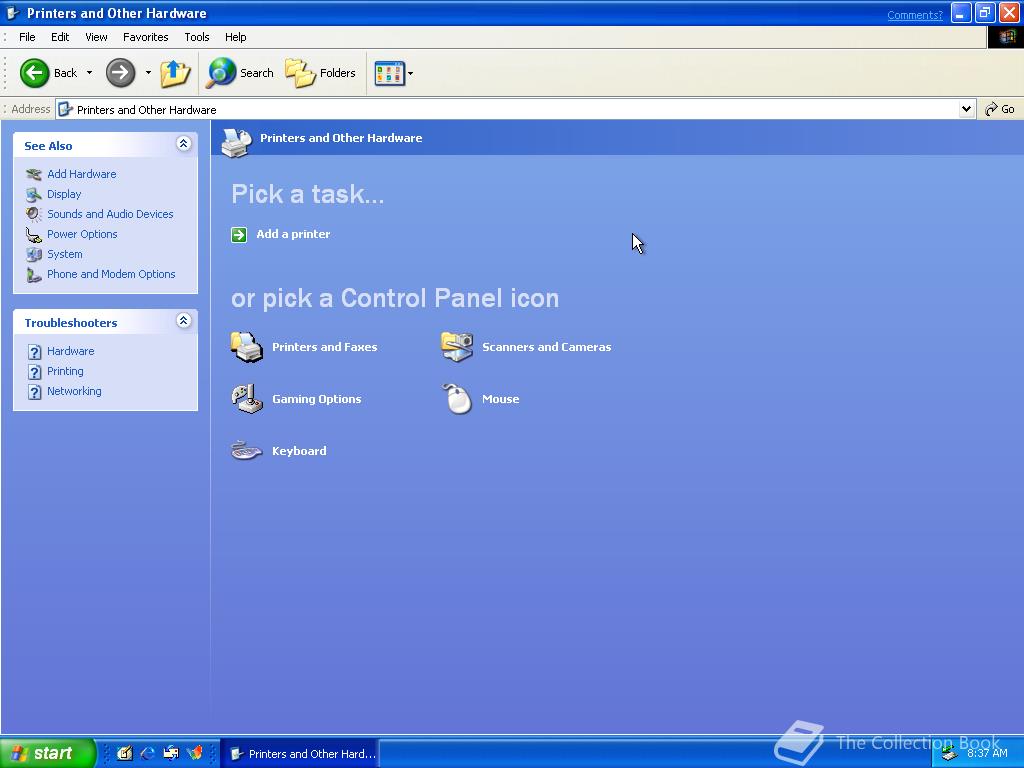Open the Tools menu
The height and width of the screenshot is (768, 1024).
point(197,37)
